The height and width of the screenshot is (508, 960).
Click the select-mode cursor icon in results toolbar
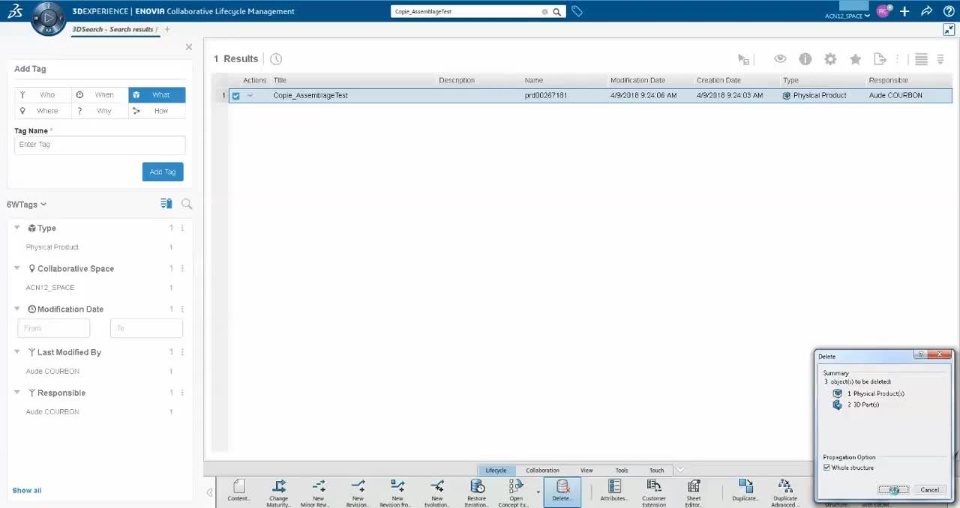click(x=743, y=59)
